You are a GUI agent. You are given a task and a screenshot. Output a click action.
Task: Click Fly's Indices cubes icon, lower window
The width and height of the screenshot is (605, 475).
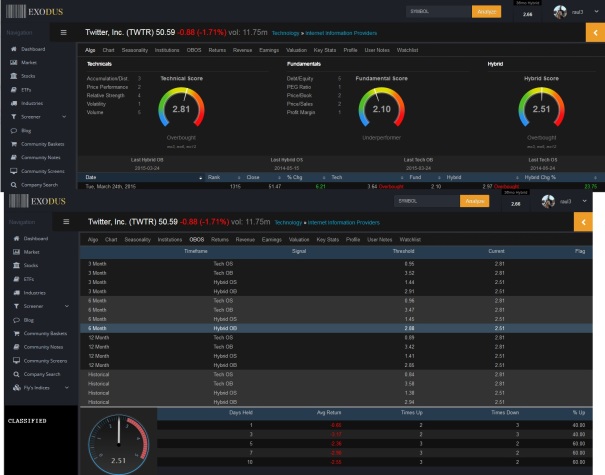click(x=16, y=388)
